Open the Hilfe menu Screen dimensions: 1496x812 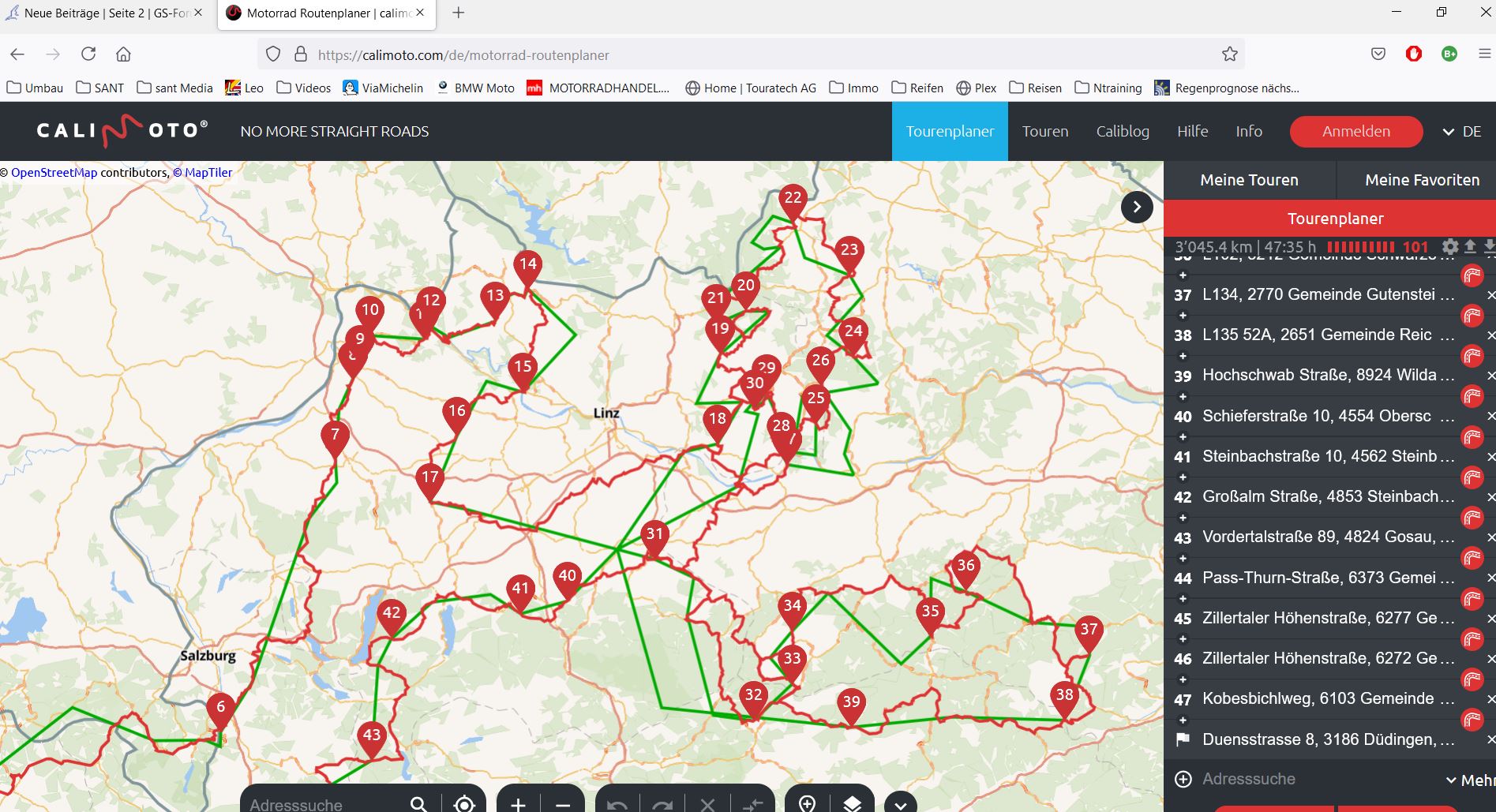tap(1192, 132)
